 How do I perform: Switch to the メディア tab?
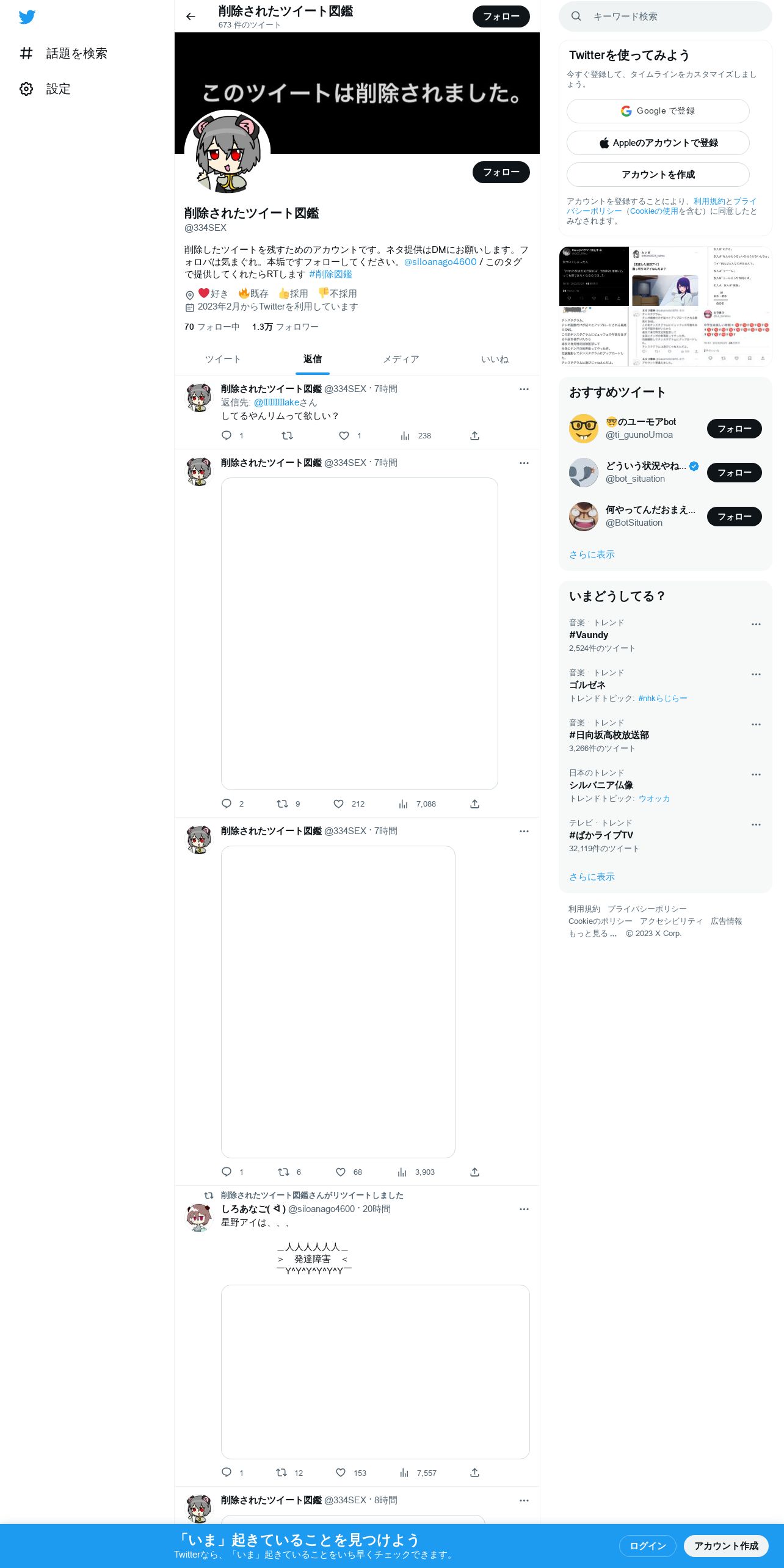click(401, 359)
